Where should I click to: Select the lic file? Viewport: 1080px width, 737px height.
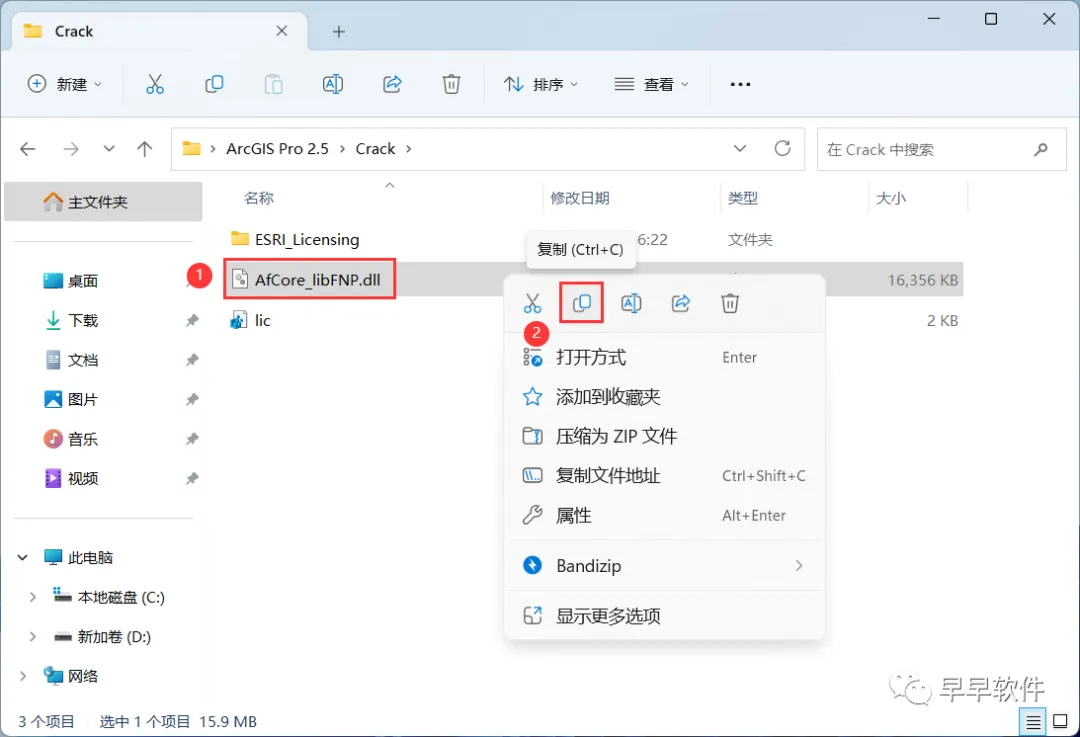click(251, 320)
